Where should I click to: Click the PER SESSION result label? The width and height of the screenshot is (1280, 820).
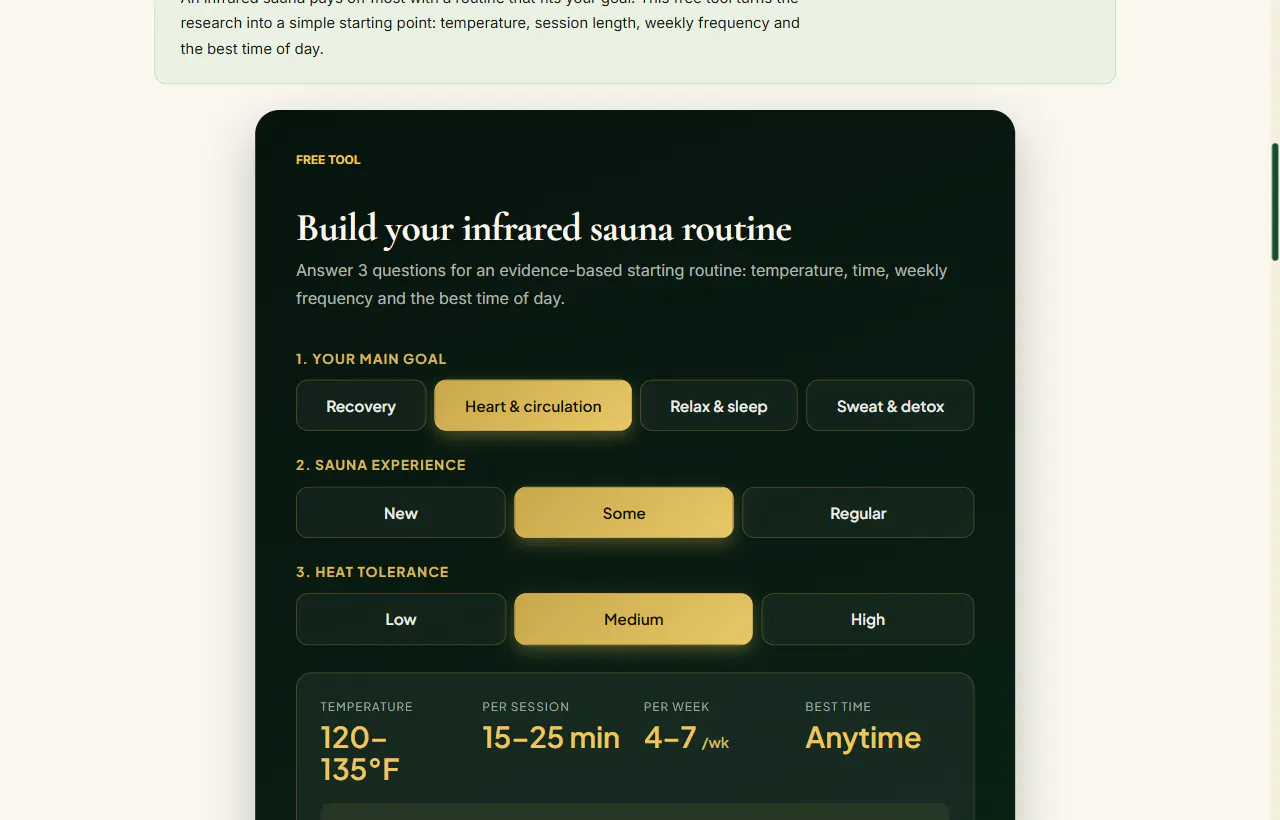click(x=525, y=707)
